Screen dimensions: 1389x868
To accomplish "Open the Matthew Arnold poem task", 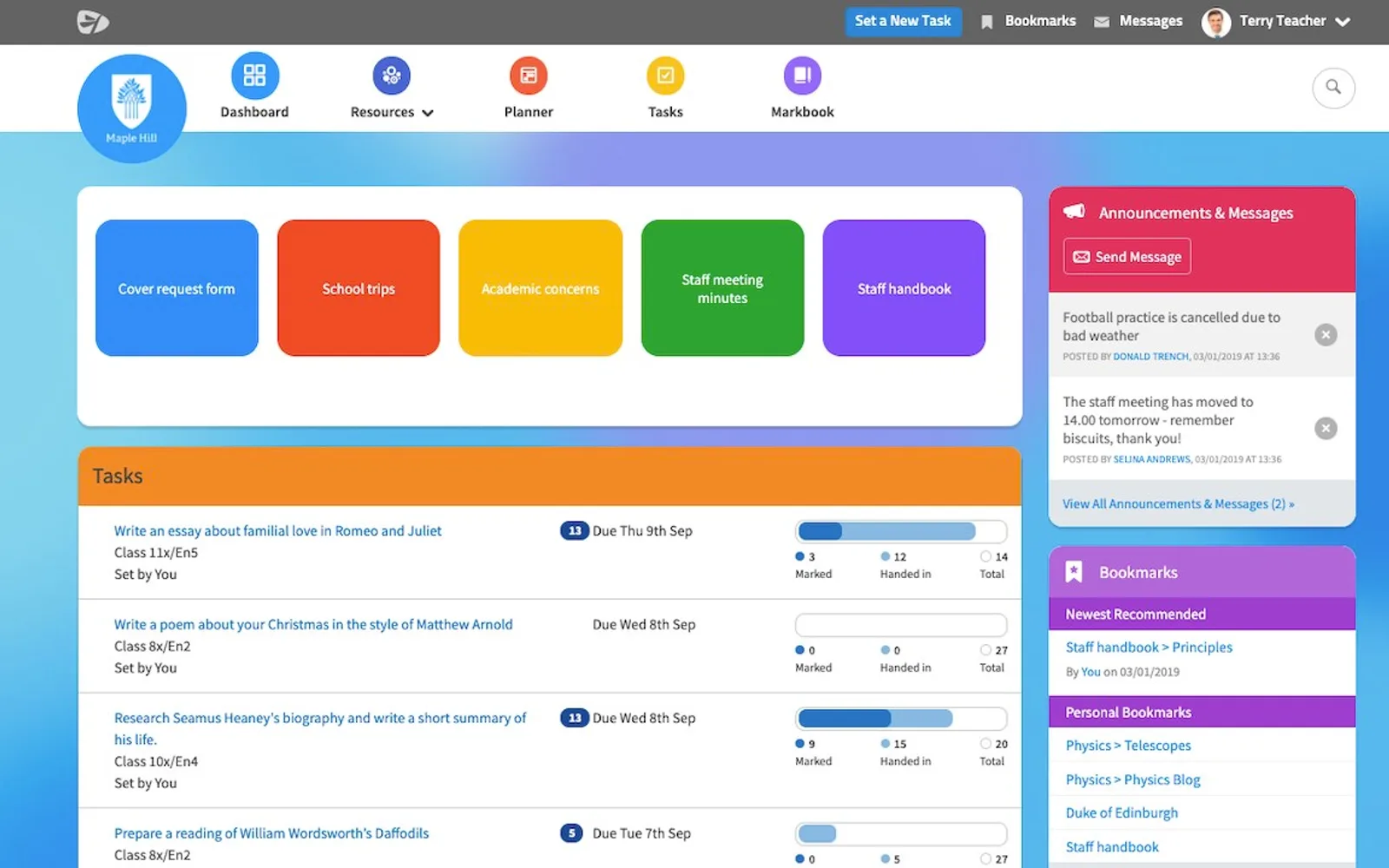I will tap(313, 624).
